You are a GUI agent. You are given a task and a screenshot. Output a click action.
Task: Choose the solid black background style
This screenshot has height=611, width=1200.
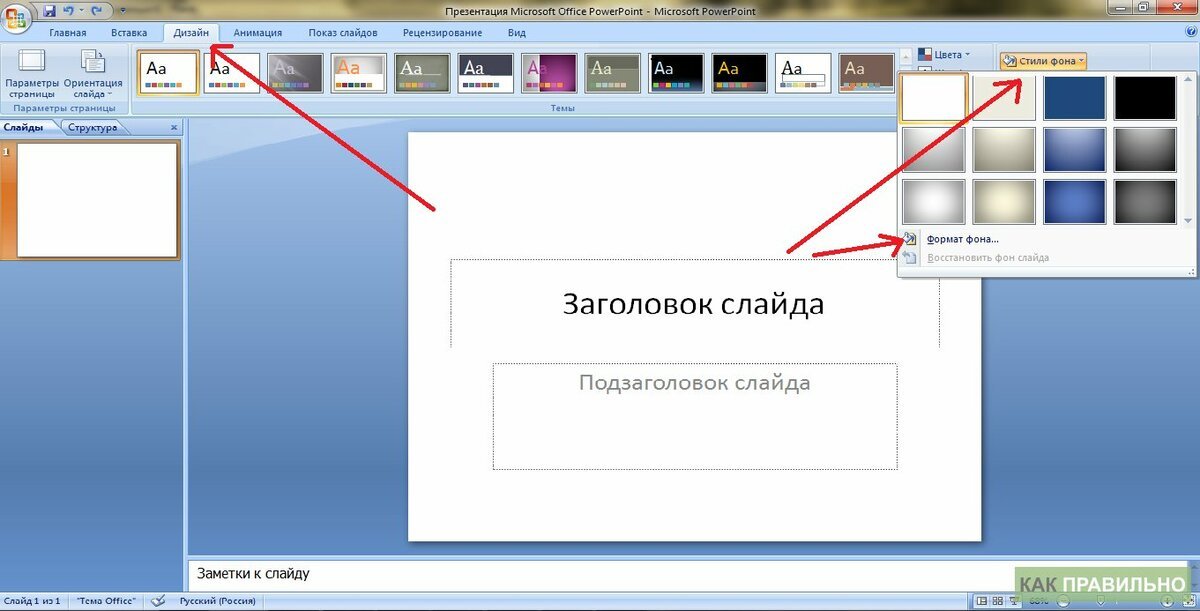click(x=1146, y=98)
